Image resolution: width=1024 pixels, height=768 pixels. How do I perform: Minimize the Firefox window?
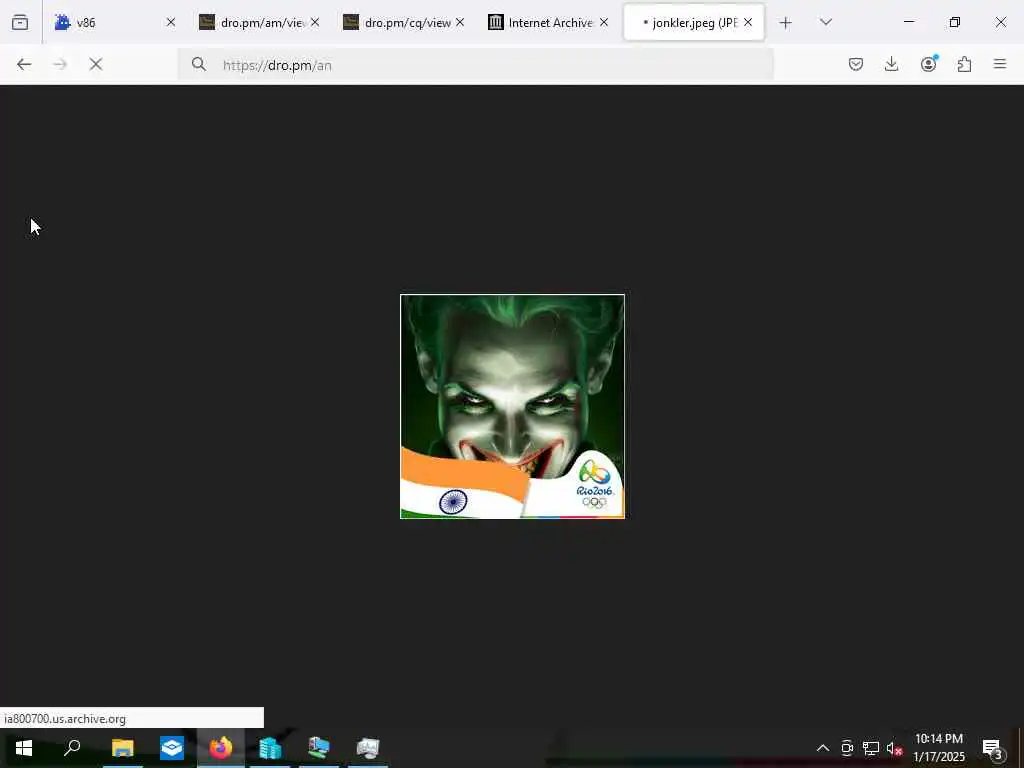pos(908,22)
